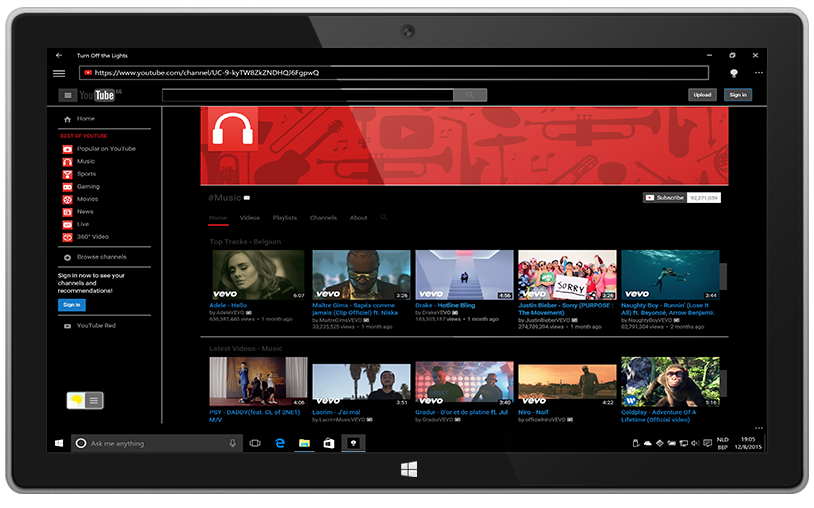This screenshot has height=508, width=814.
Task: Click next arrow on Top Tracks row
Action: pos(723,276)
